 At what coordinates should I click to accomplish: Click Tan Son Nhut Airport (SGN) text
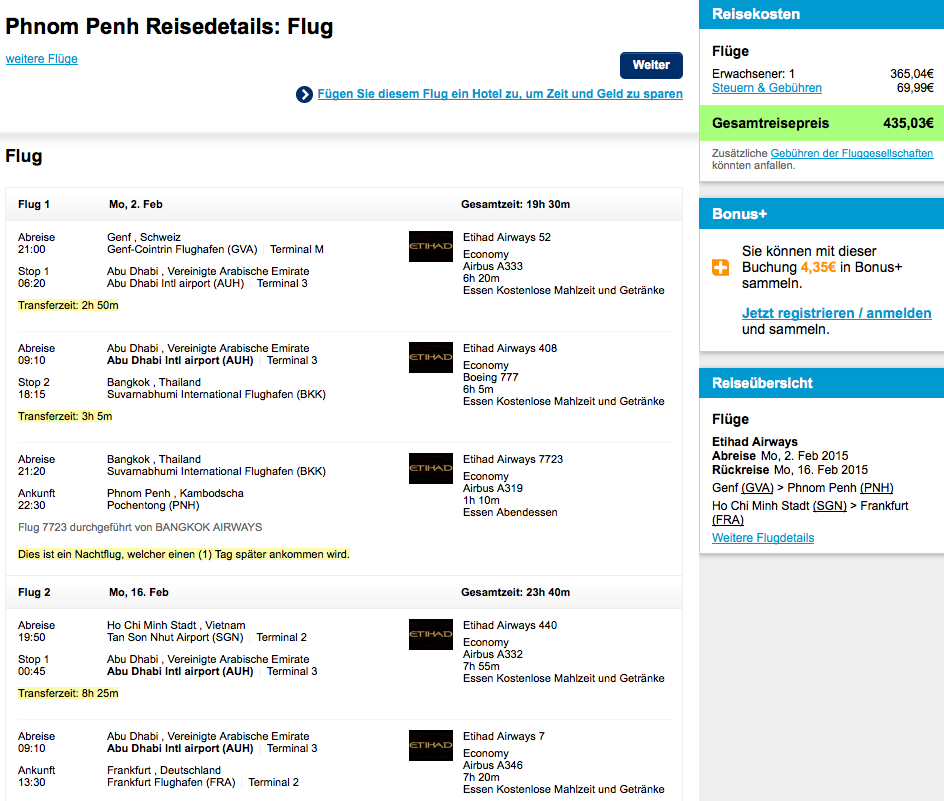(x=175, y=637)
